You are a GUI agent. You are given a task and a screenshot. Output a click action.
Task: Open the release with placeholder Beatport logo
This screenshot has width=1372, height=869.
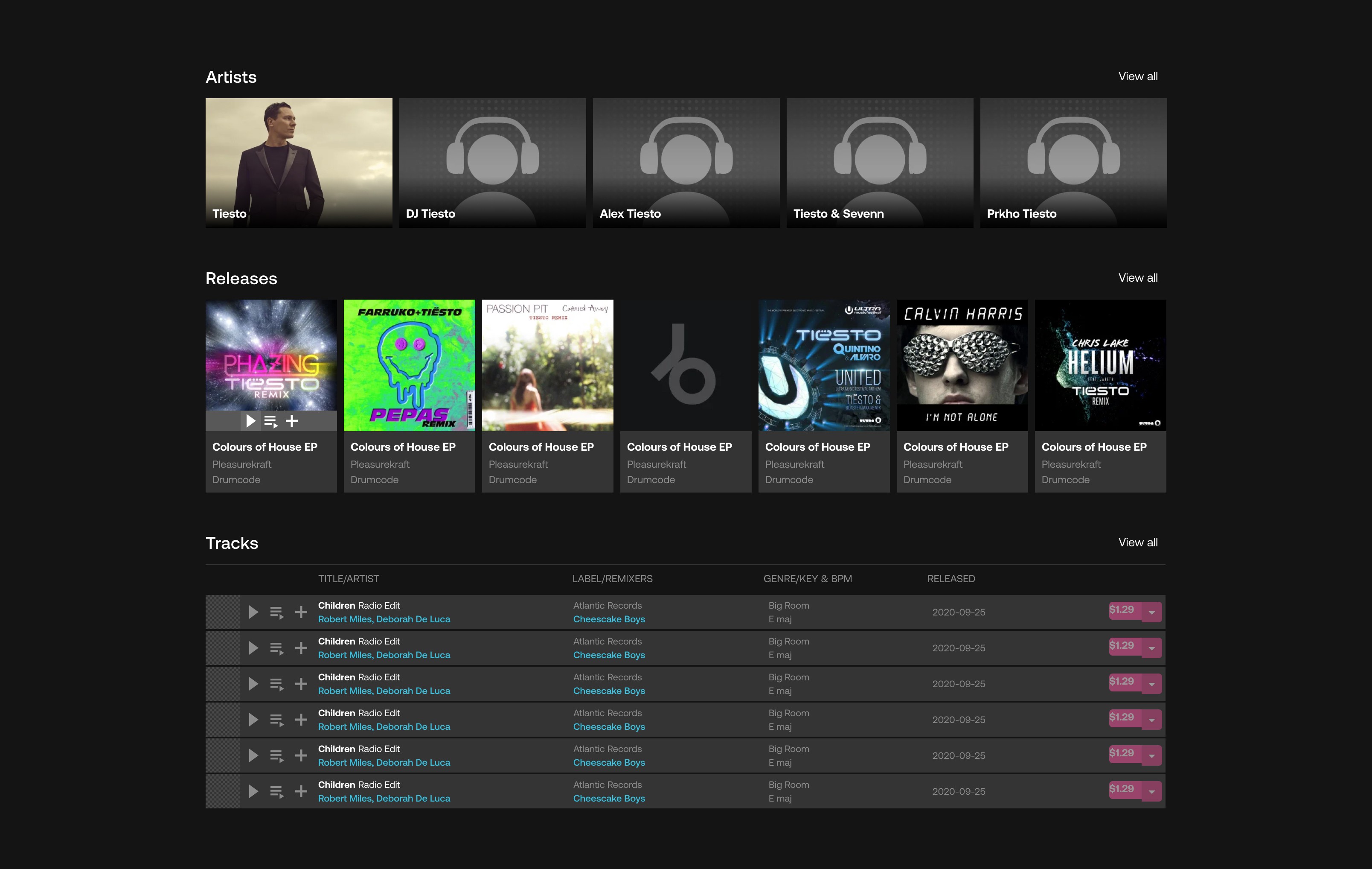686,365
